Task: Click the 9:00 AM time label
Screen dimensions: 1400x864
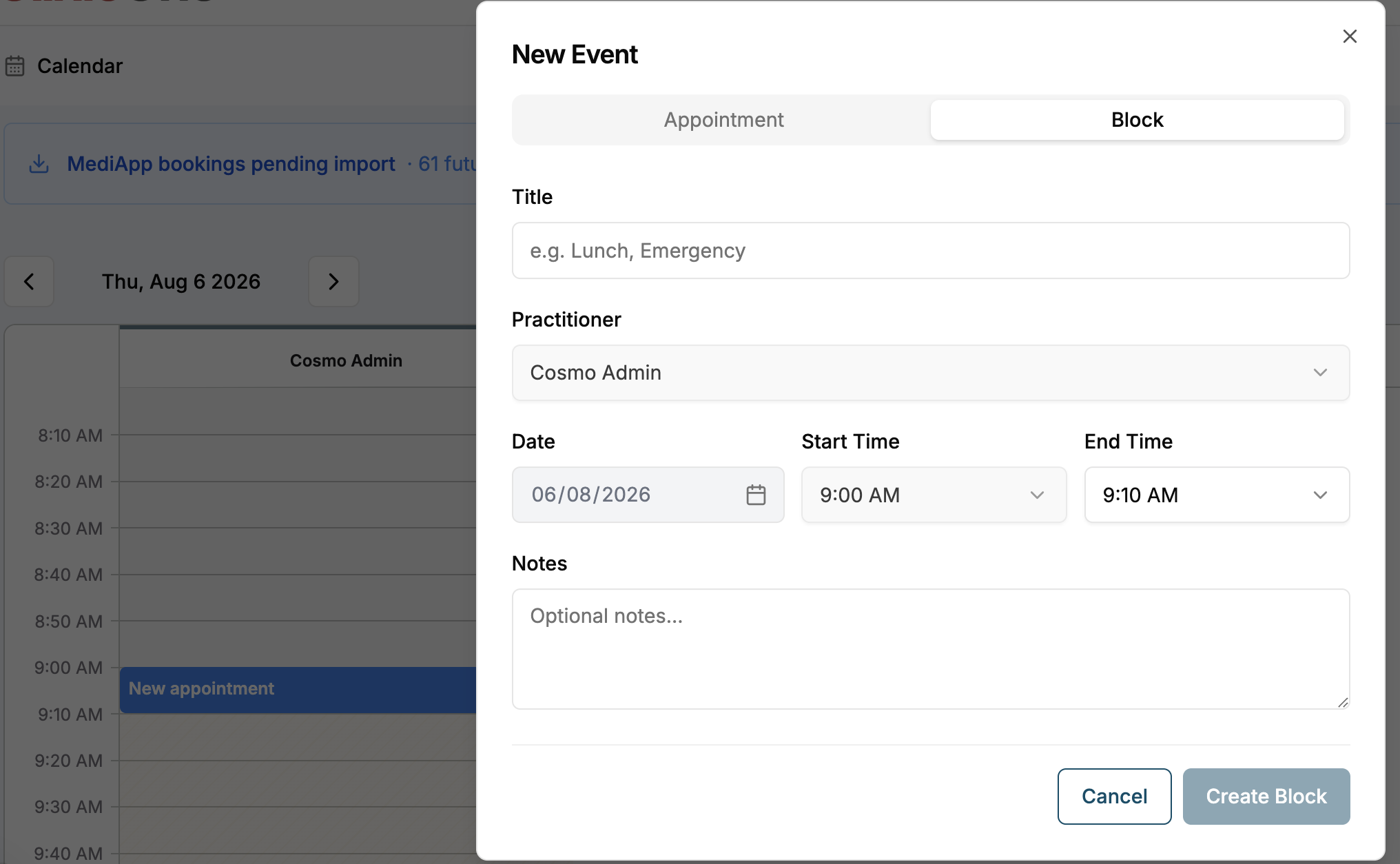Action: pyautogui.click(x=68, y=668)
